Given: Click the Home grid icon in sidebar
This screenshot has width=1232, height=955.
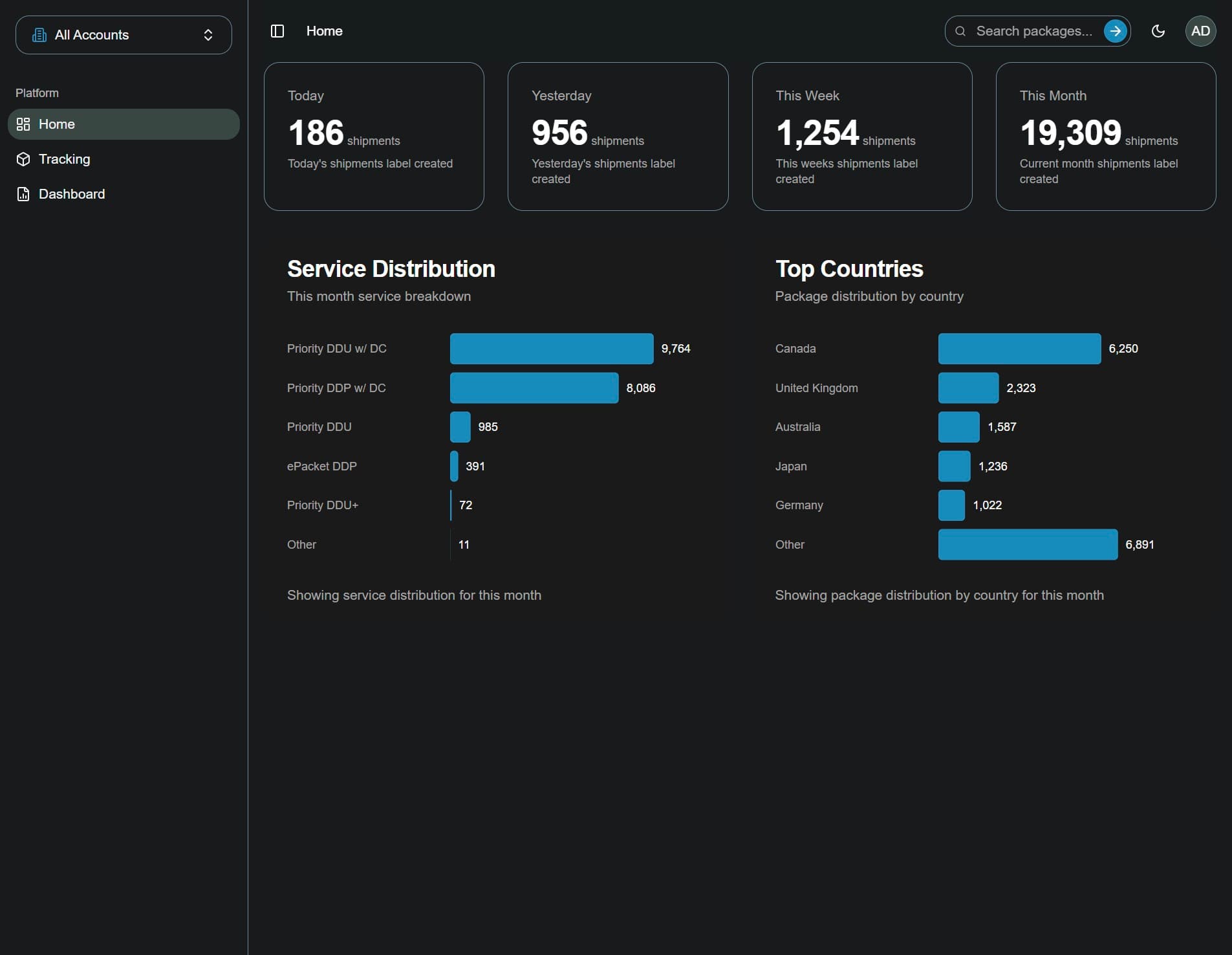Looking at the screenshot, I should (23, 124).
